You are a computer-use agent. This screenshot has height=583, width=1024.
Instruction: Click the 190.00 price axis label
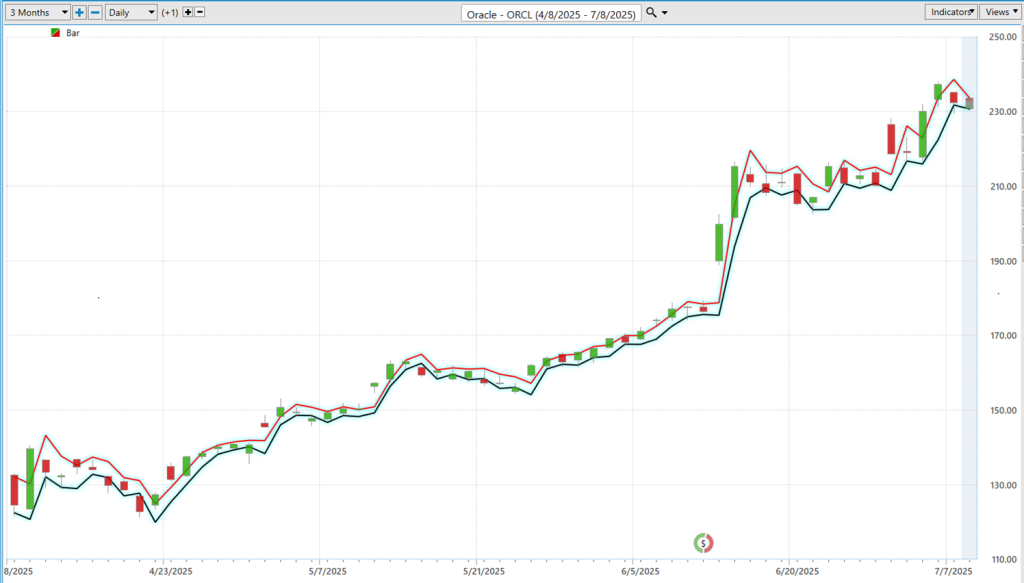(x=1002, y=261)
